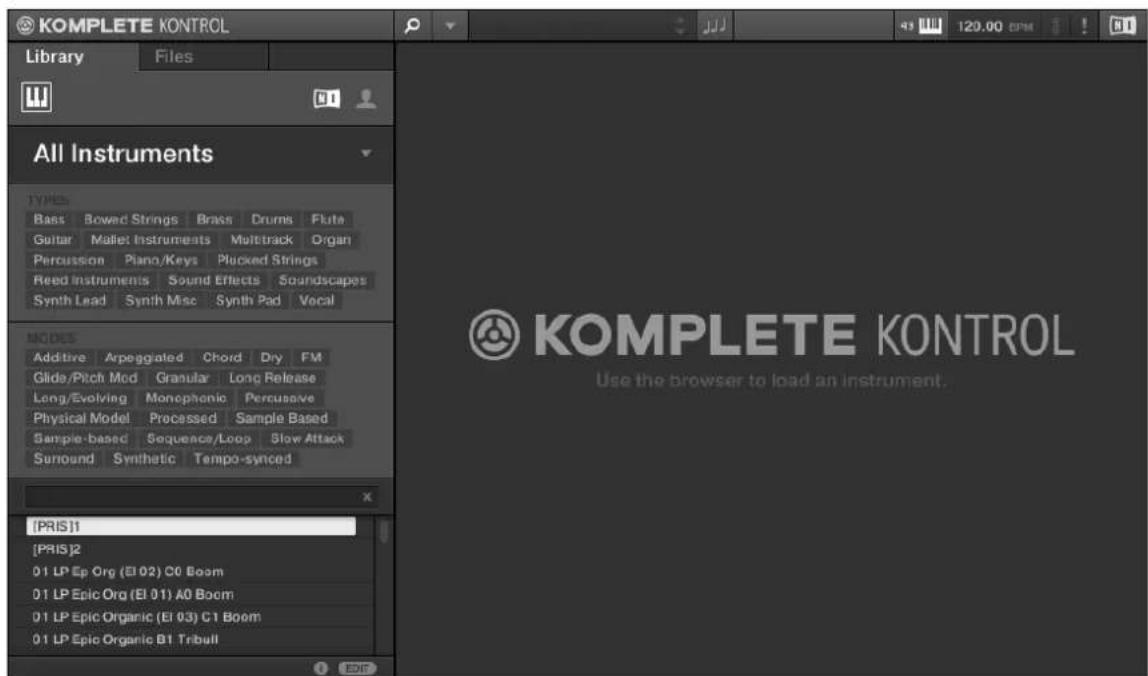This screenshot has width=1148, height=676.
Task: Select the Plucked Strings type tag
Action: click(268, 260)
